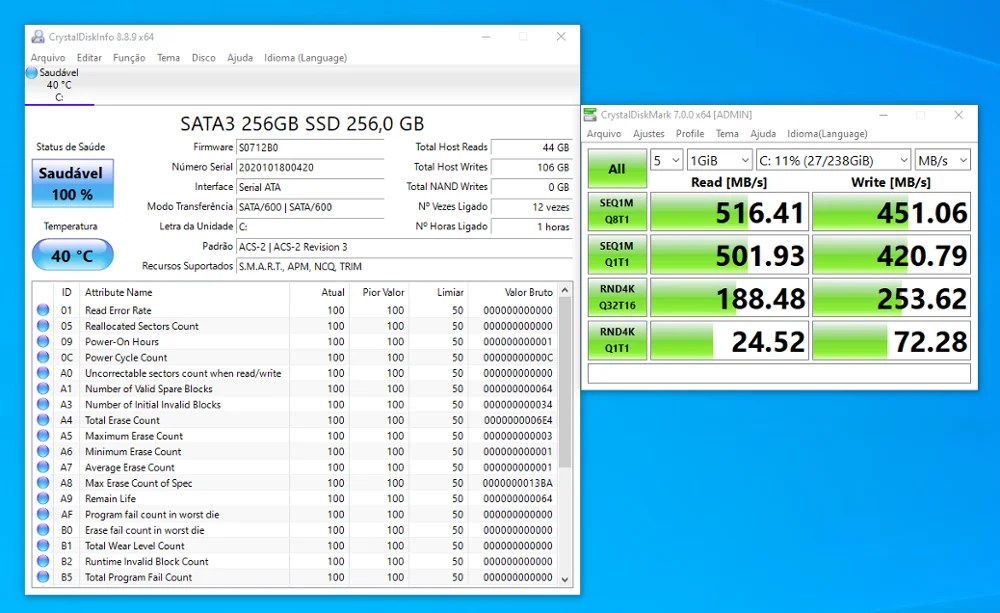Run all benchmarks with the All button
The height and width of the screenshot is (613, 1000).
click(x=617, y=168)
